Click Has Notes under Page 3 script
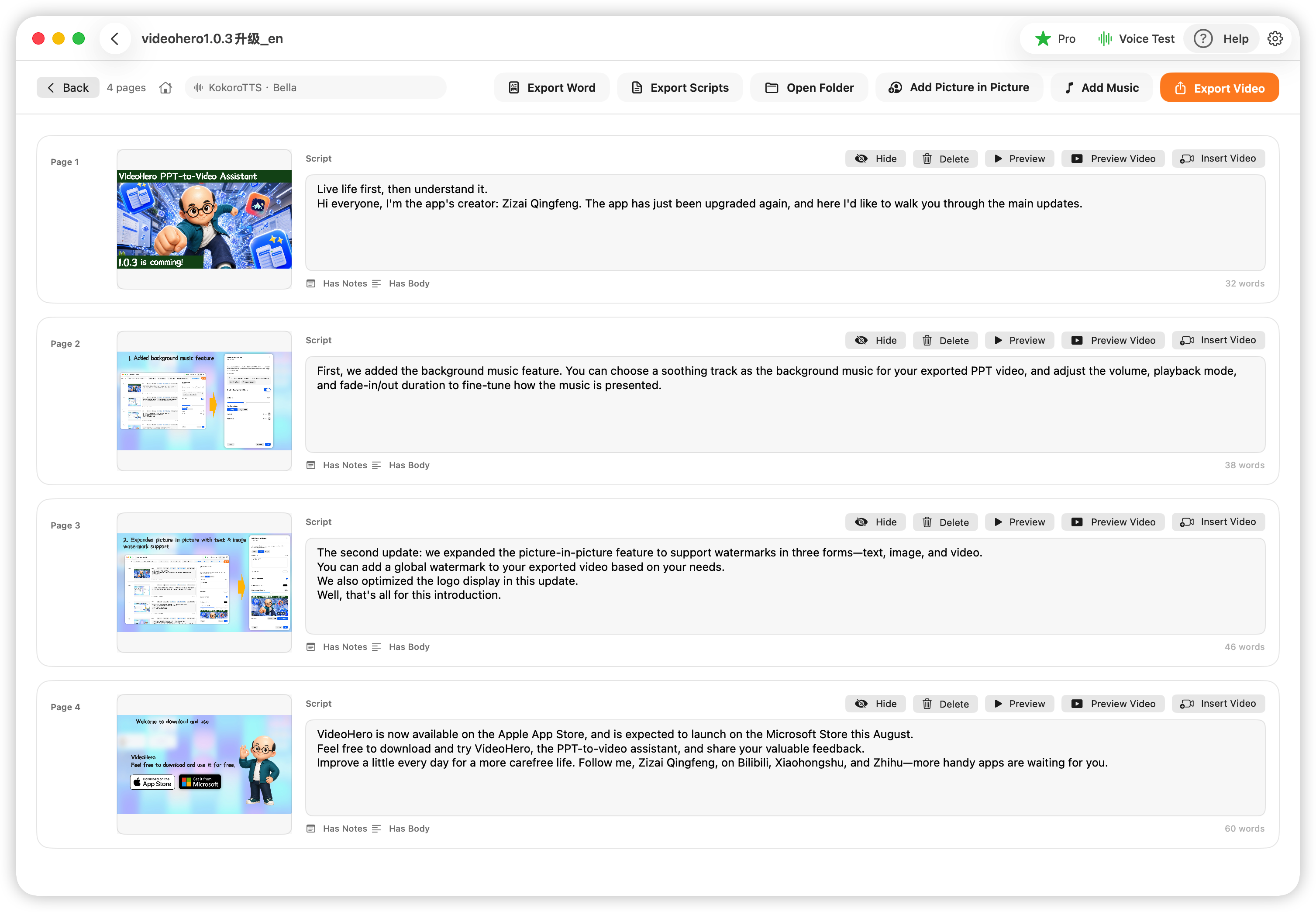 pyautogui.click(x=337, y=647)
